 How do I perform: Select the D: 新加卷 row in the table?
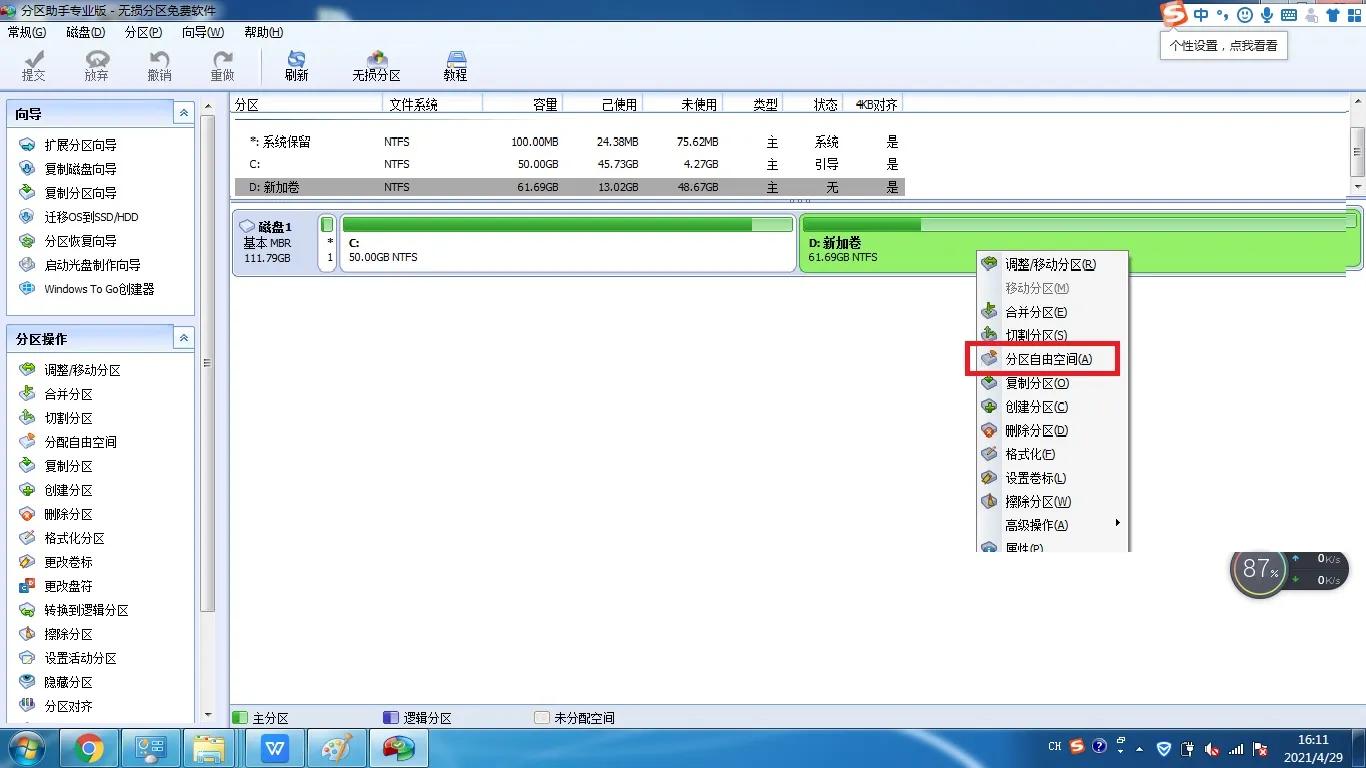tap(569, 187)
